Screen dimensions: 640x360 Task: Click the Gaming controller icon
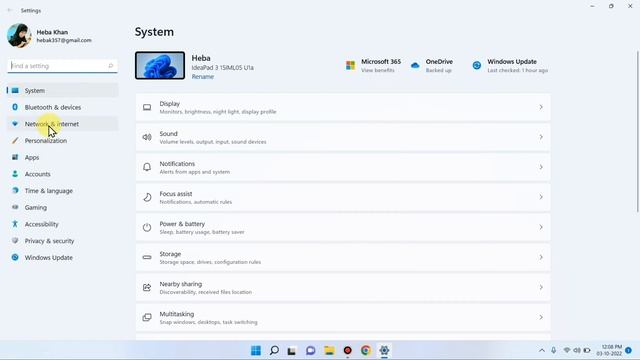click(15, 207)
